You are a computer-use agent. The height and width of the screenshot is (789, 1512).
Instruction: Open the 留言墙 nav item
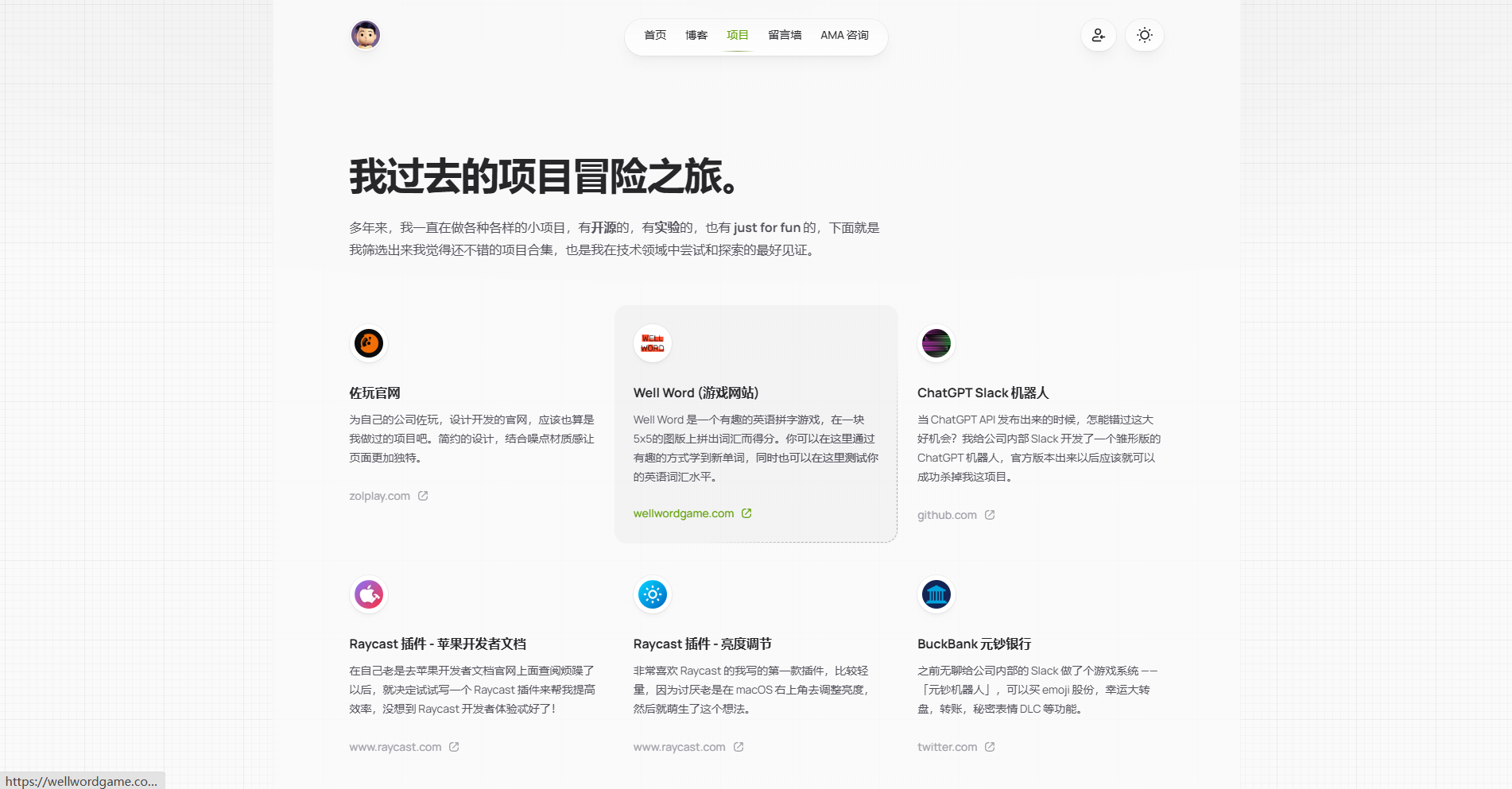point(785,35)
